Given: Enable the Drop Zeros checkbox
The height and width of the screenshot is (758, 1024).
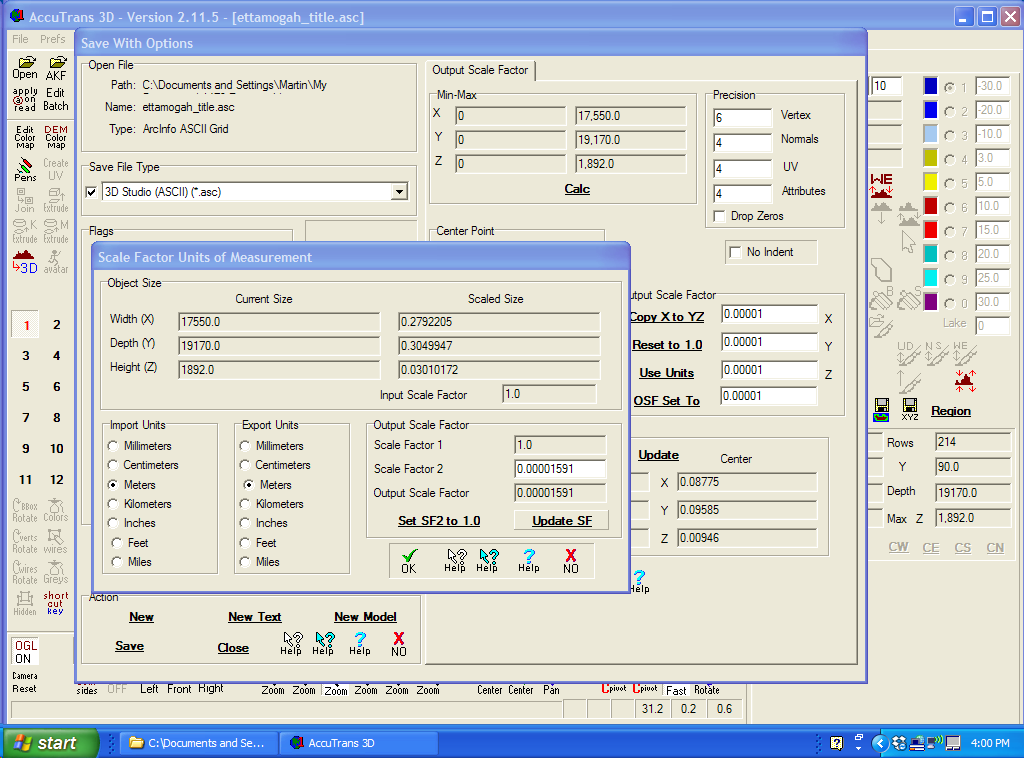Looking at the screenshot, I should tap(719, 216).
